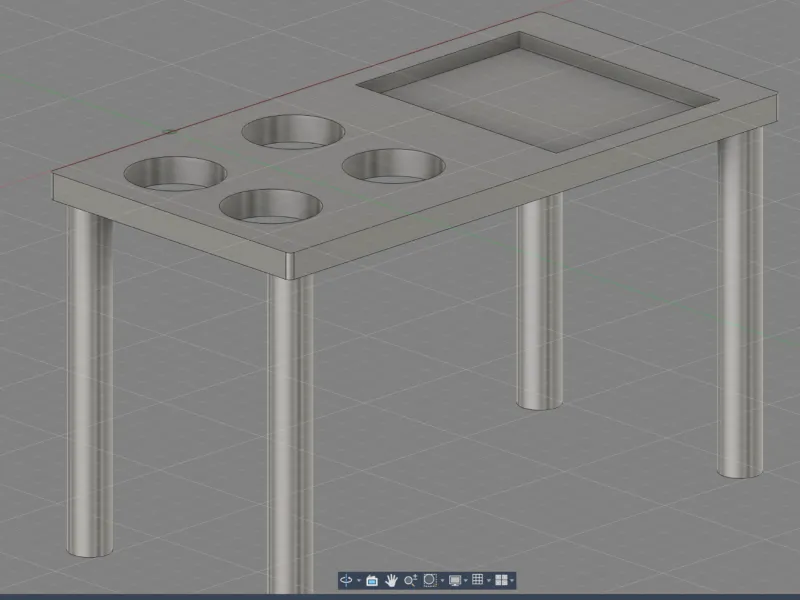Open the Zoom Window options dropdown arrow
Screen dimensions: 800x600
coord(442,581)
